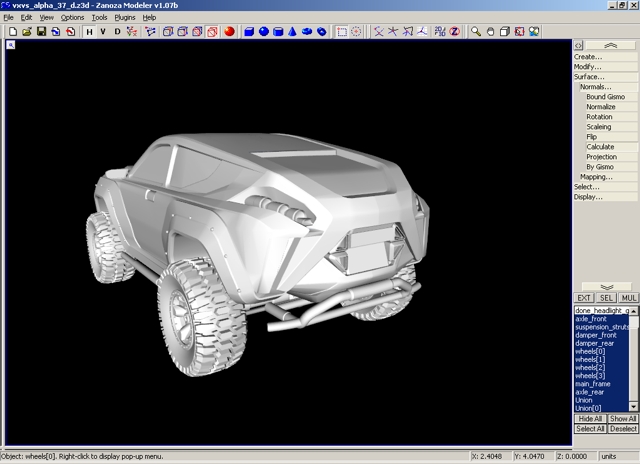The width and height of the screenshot is (640, 464).
Task: Click the Hide All button
Action: [x=590, y=418]
